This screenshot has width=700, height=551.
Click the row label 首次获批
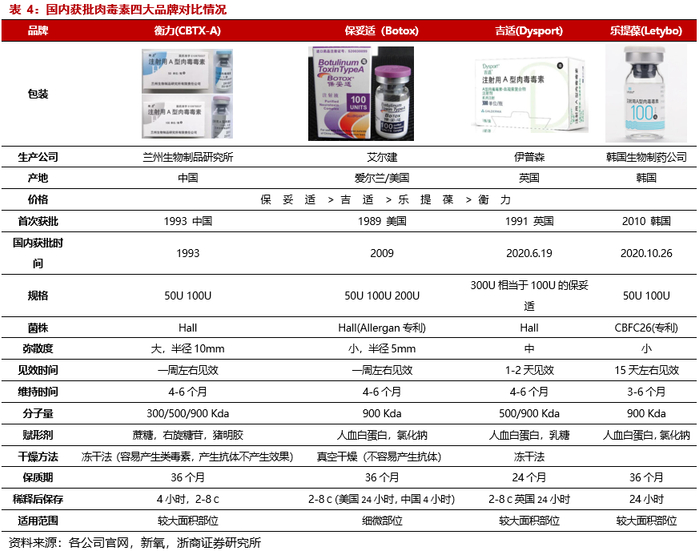[38, 221]
